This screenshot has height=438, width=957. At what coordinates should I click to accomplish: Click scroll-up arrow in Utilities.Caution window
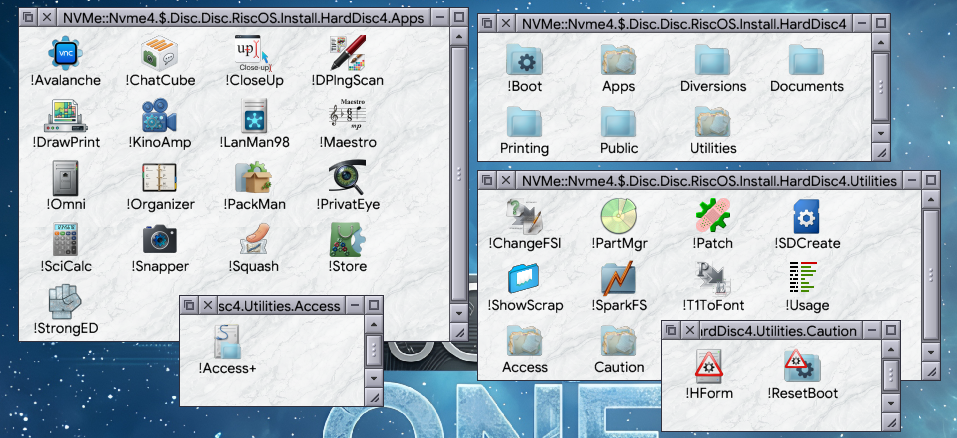click(891, 350)
